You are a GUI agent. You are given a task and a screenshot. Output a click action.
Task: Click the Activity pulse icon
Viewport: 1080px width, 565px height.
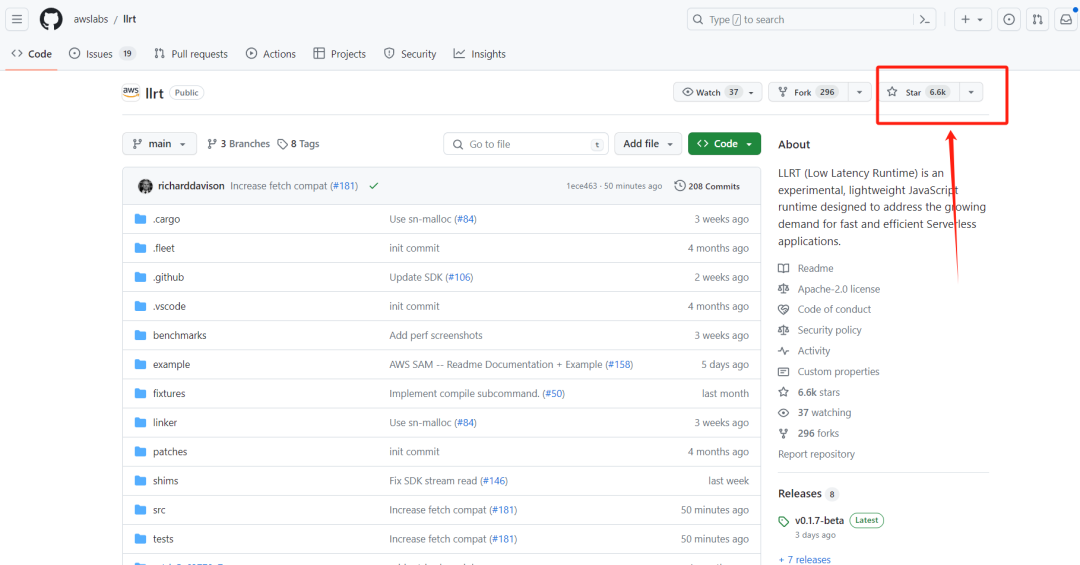783,351
